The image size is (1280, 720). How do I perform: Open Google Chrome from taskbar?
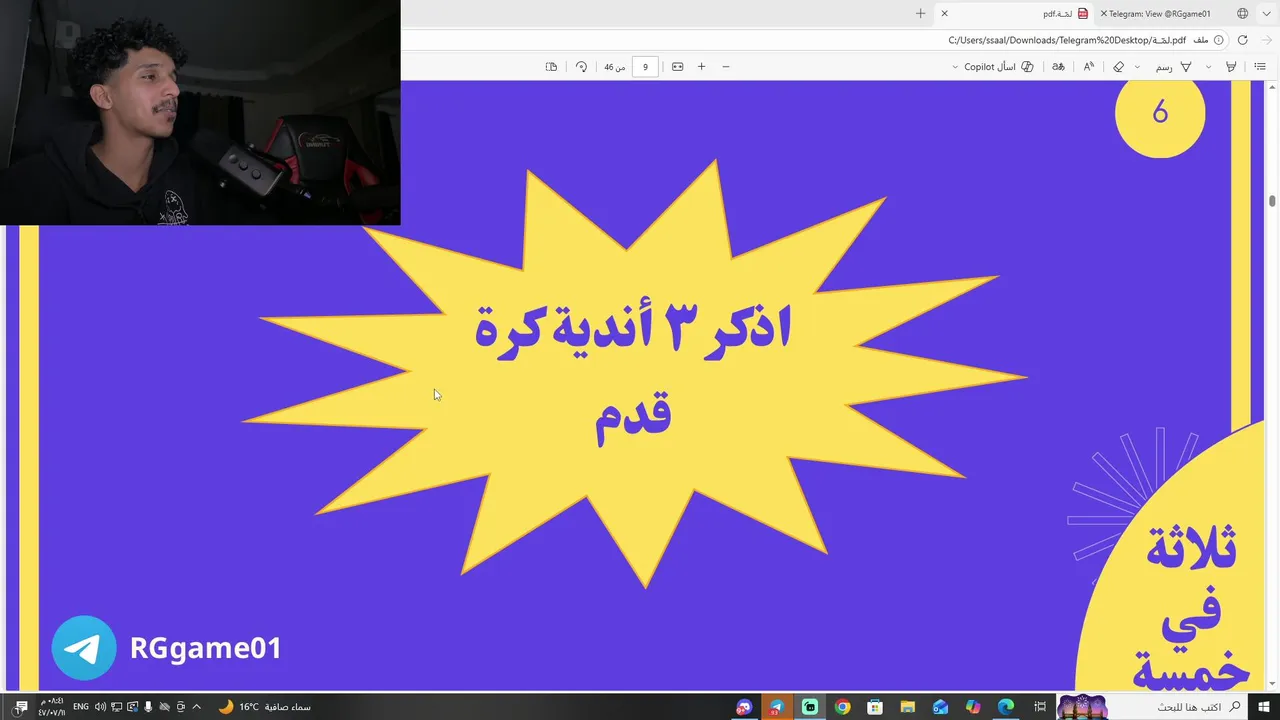(842, 707)
